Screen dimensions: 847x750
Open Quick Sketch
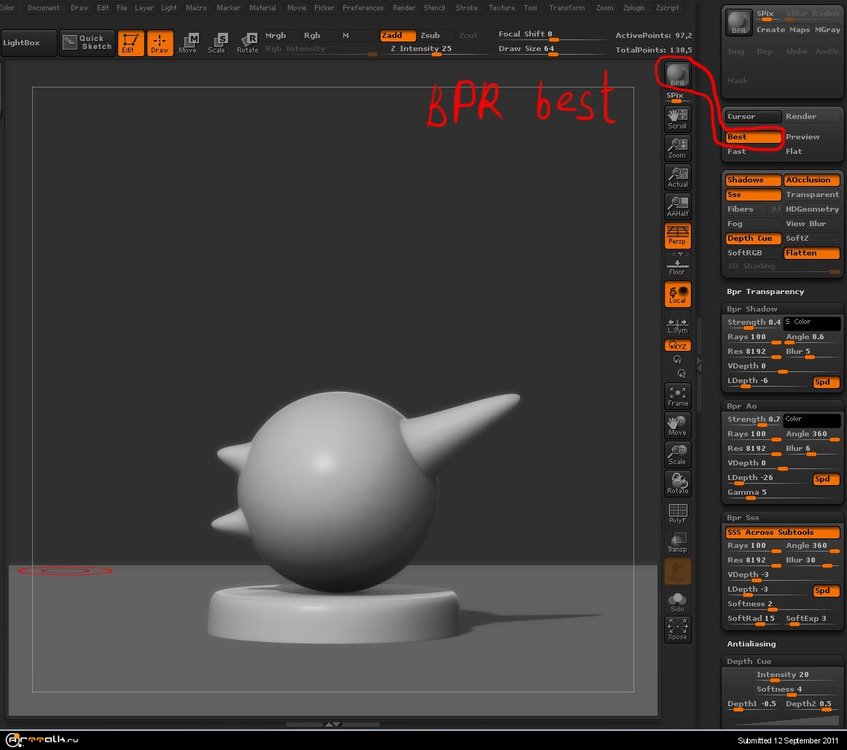point(86,43)
